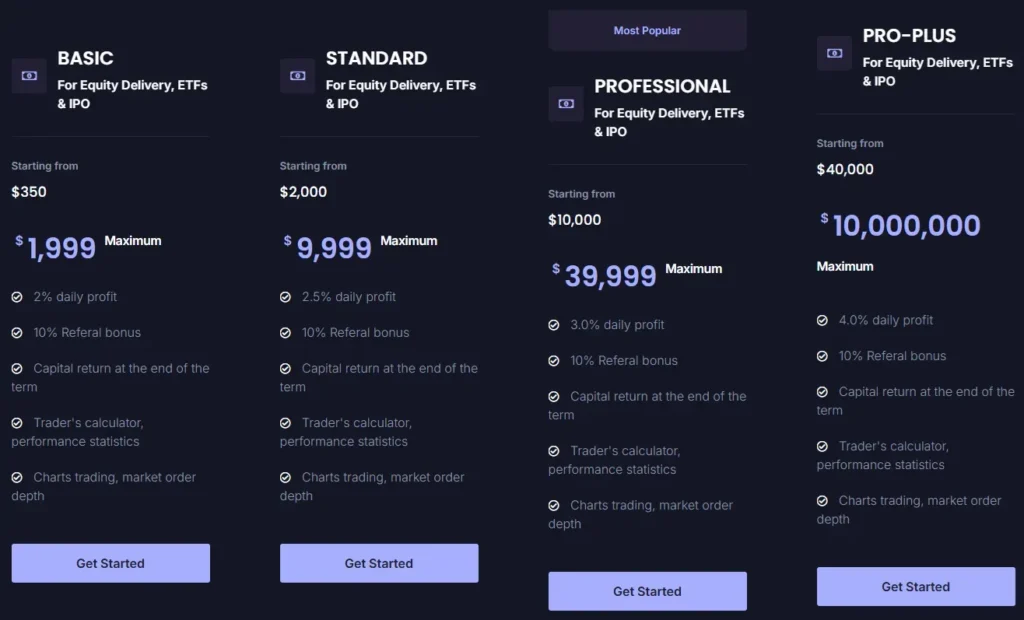Select the Most Popular badge
Screen dimensions: 1024x620
[647, 31]
